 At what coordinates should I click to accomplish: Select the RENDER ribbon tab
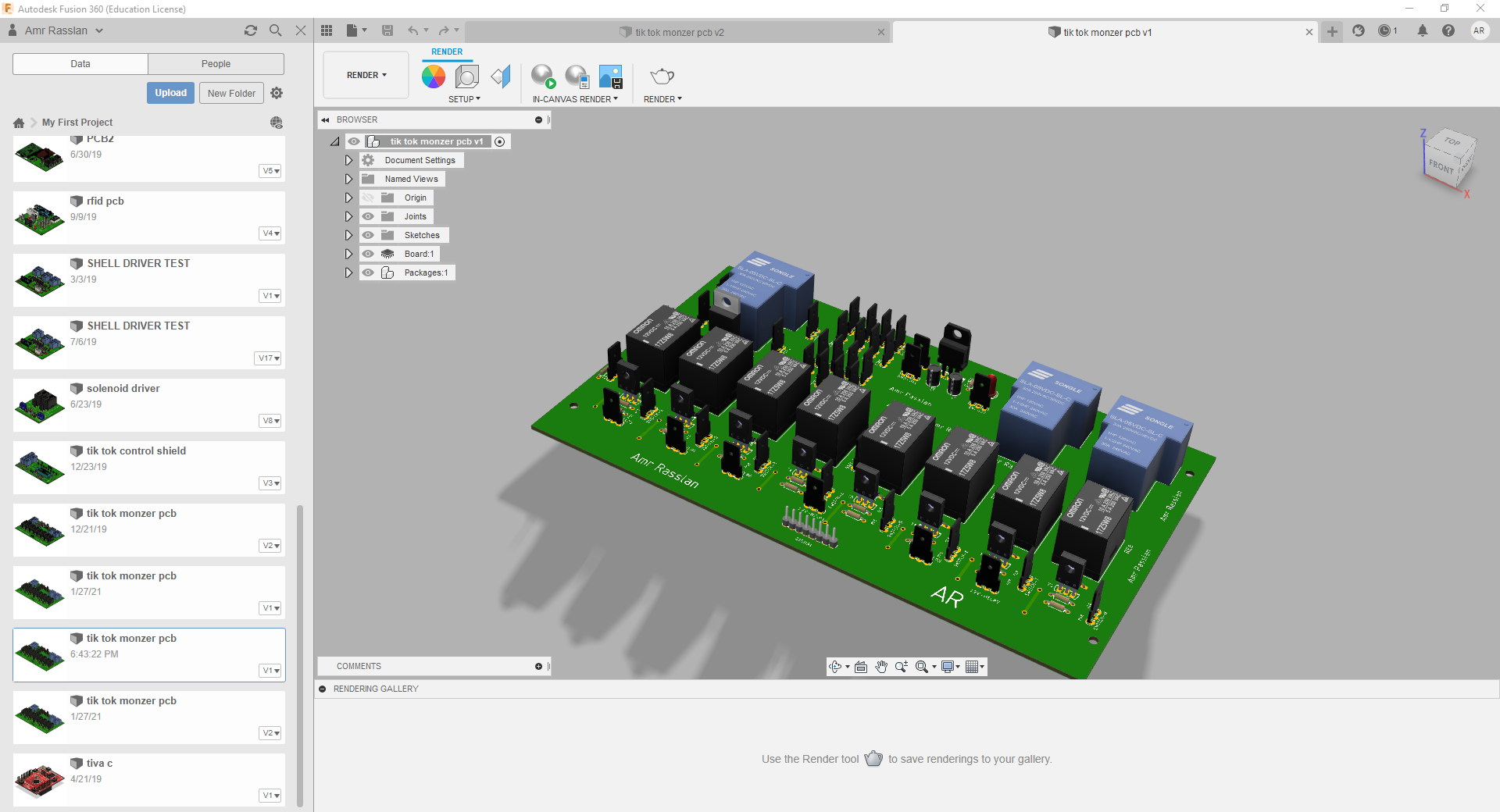[447, 52]
